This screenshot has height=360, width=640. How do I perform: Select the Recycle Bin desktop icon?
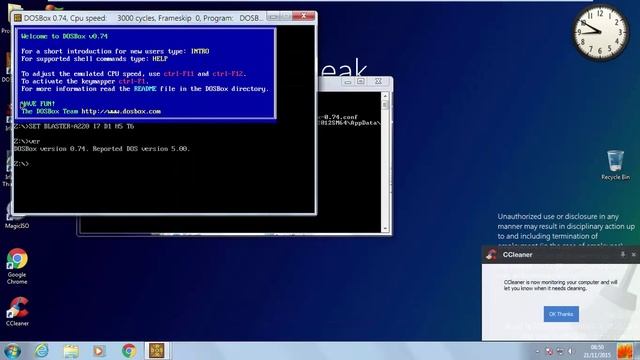615,165
